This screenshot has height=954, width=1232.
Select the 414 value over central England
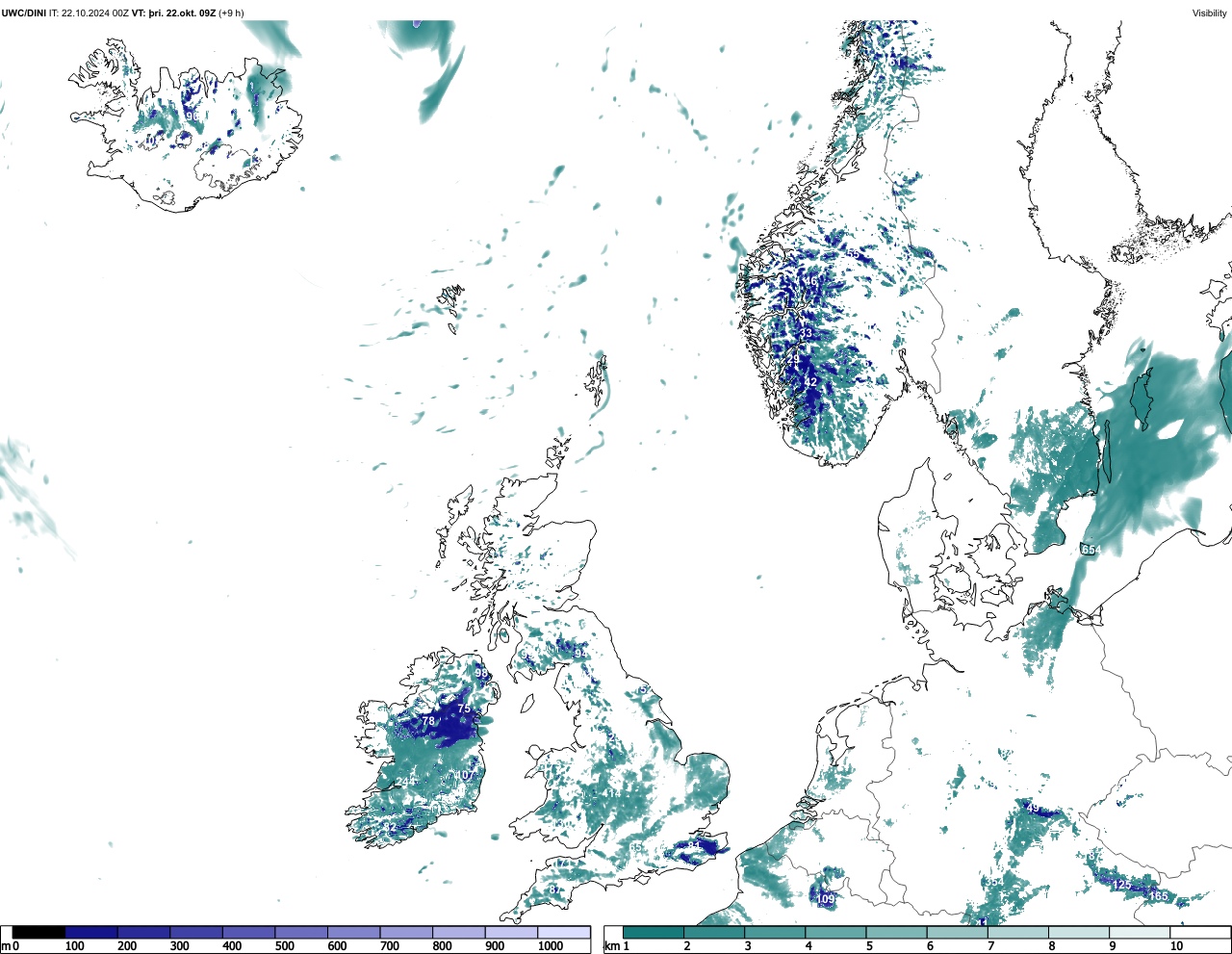pyautogui.click(x=612, y=794)
